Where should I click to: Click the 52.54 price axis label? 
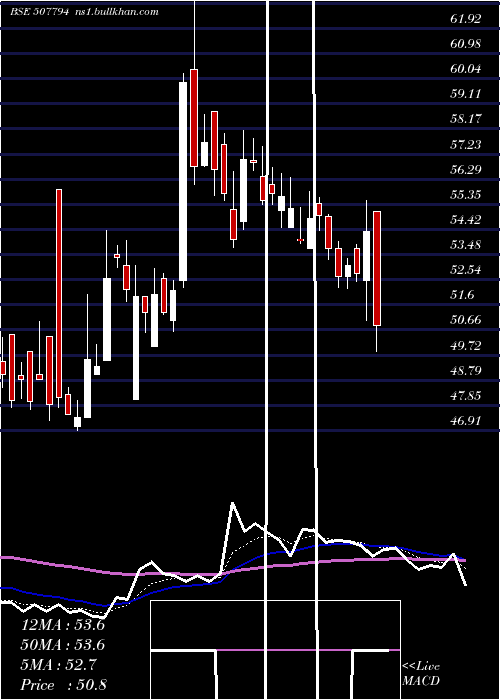465,270
